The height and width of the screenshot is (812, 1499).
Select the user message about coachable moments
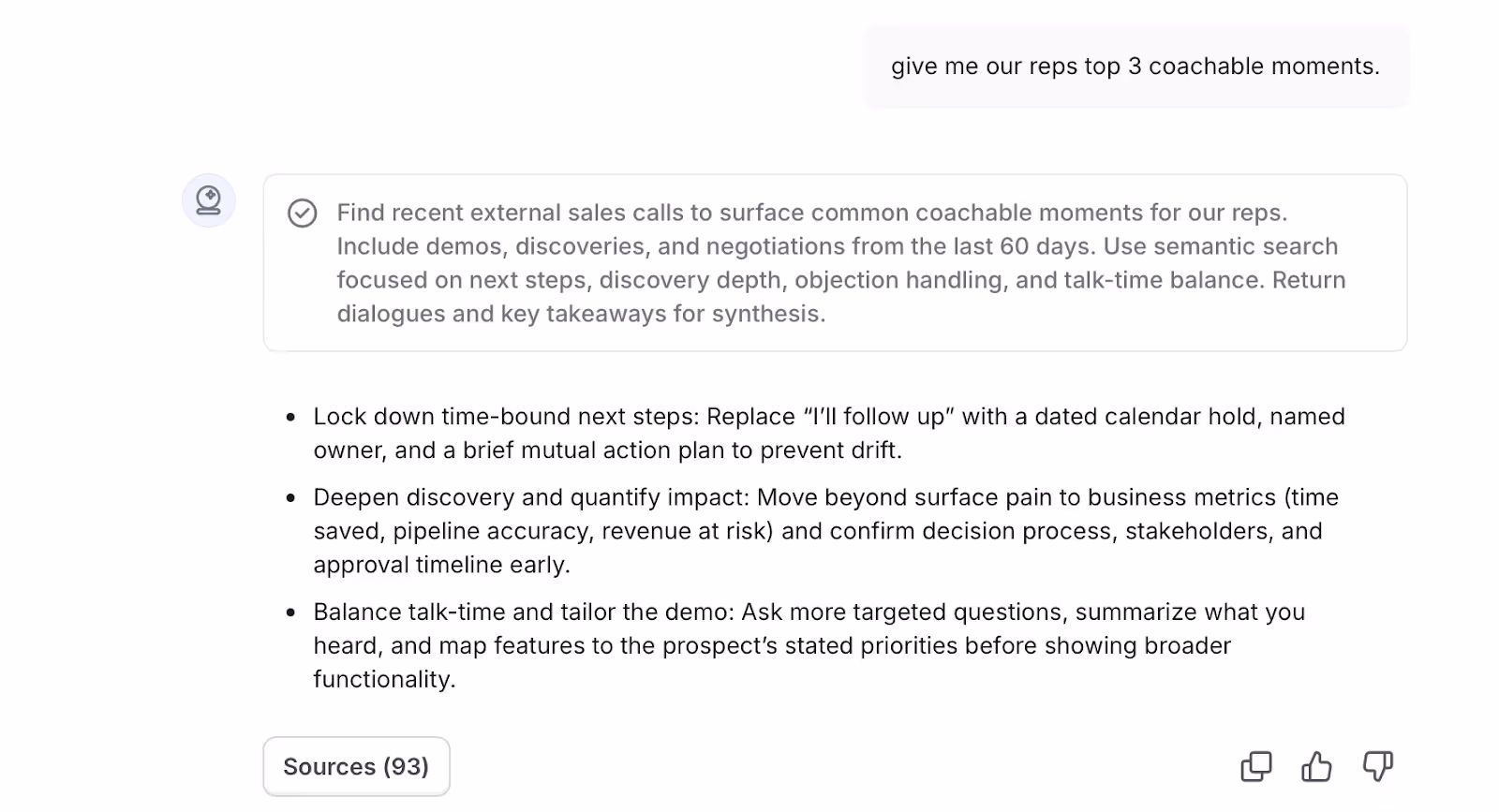[x=1135, y=66]
